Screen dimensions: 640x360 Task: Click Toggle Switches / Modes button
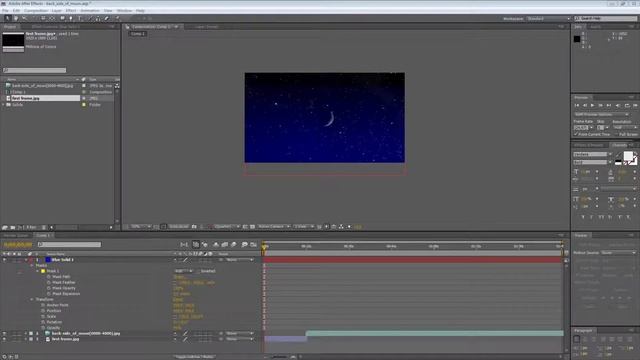click(x=195, y=357)
